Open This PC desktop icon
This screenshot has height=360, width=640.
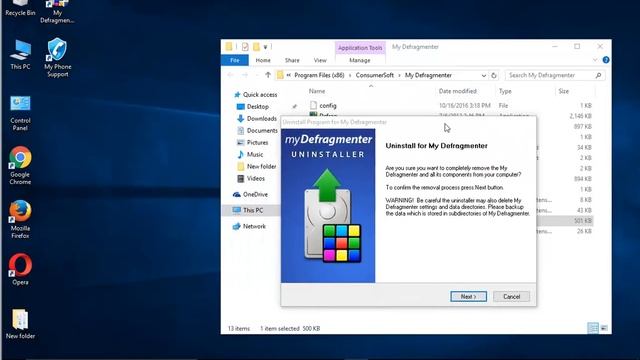coord(20,55)
